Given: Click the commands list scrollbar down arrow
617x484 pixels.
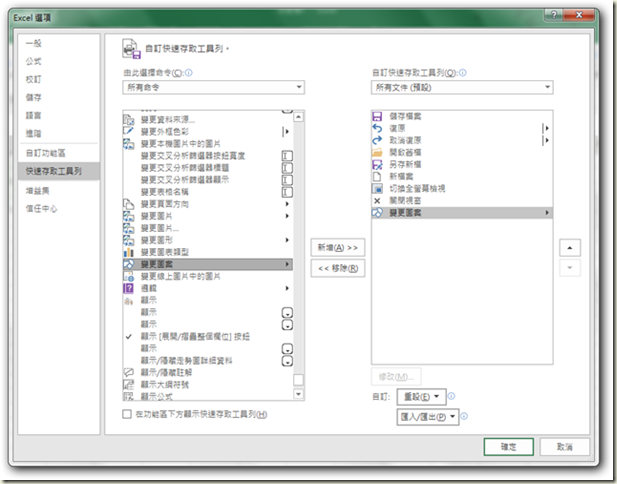Looking at the screenshot, I should click(x=299, y=393).
